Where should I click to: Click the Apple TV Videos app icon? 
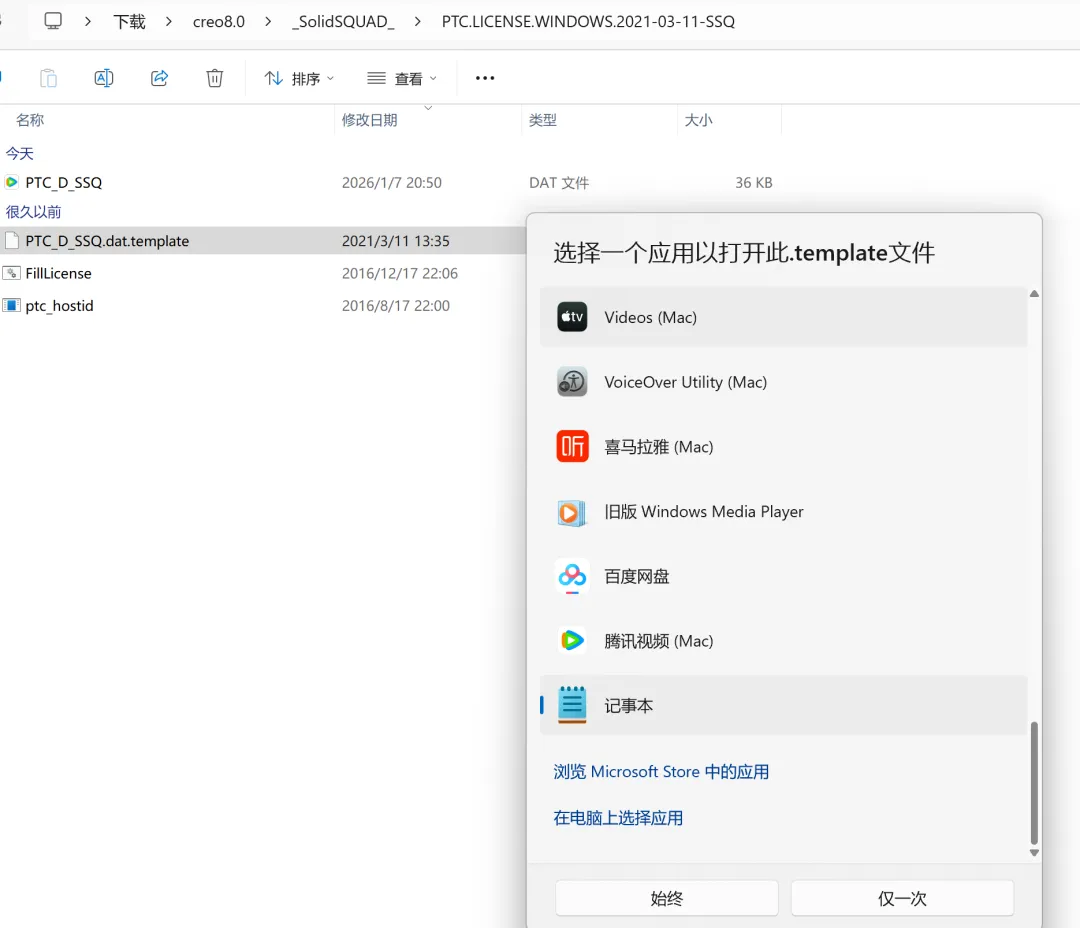tap(572, 317)
